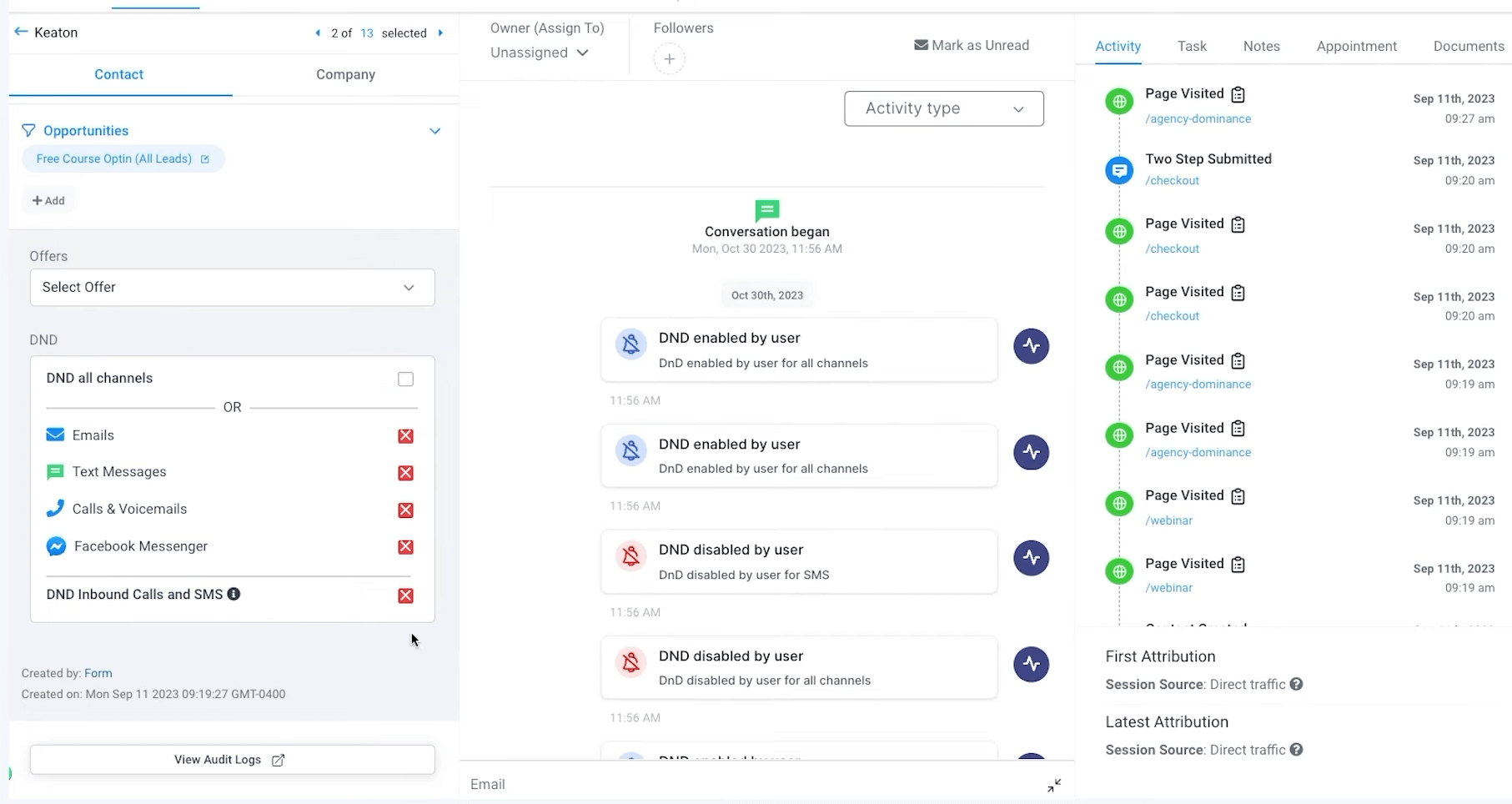
Task: Click the View Audit Logs button
Action: click(232, 759)
